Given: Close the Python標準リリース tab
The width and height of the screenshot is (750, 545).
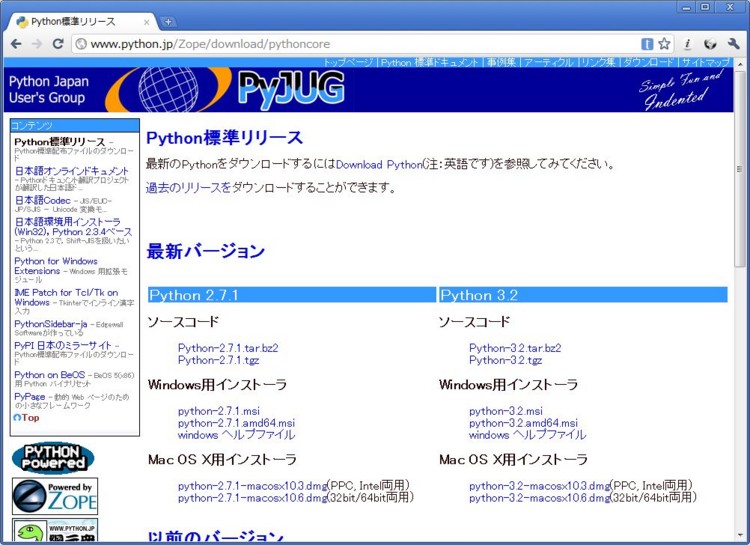Looking at the screenshot, I should 147,22.
